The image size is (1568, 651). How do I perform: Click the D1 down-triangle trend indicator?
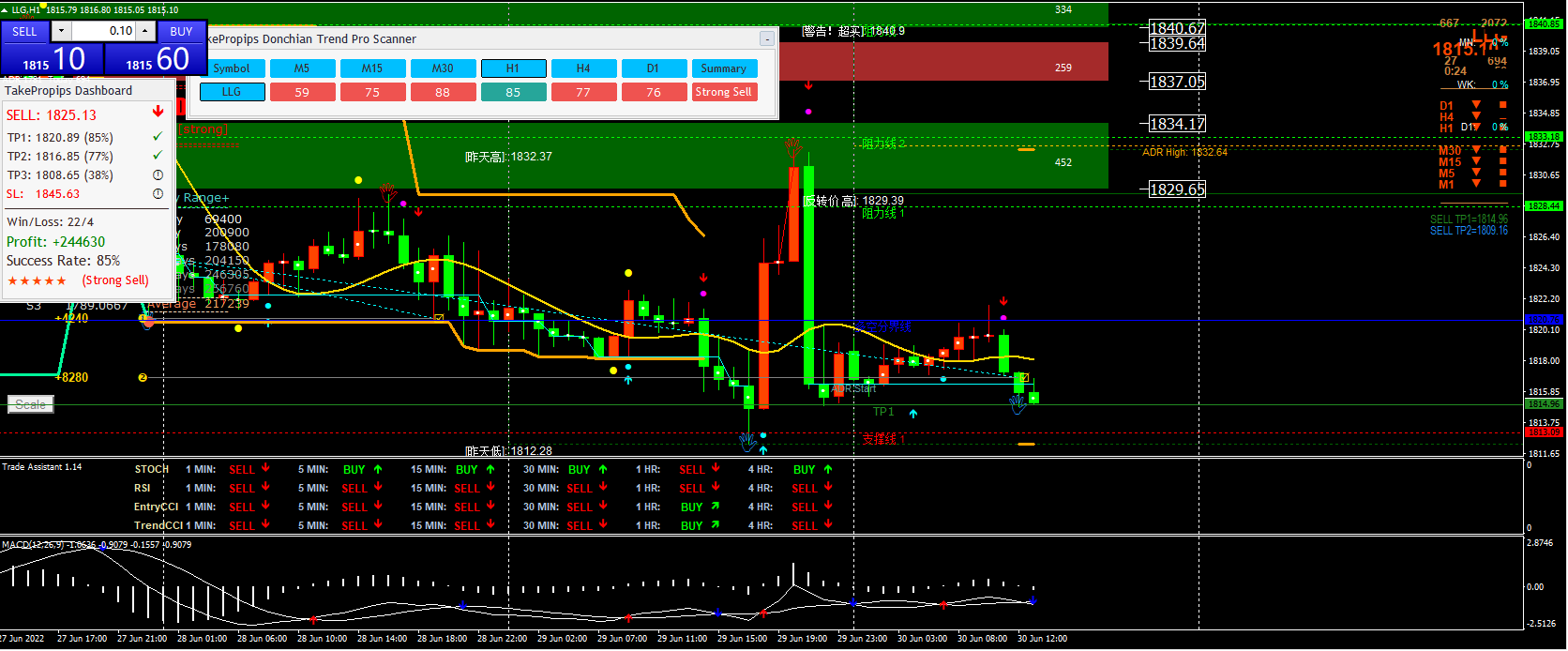(x=1476, y=105)
